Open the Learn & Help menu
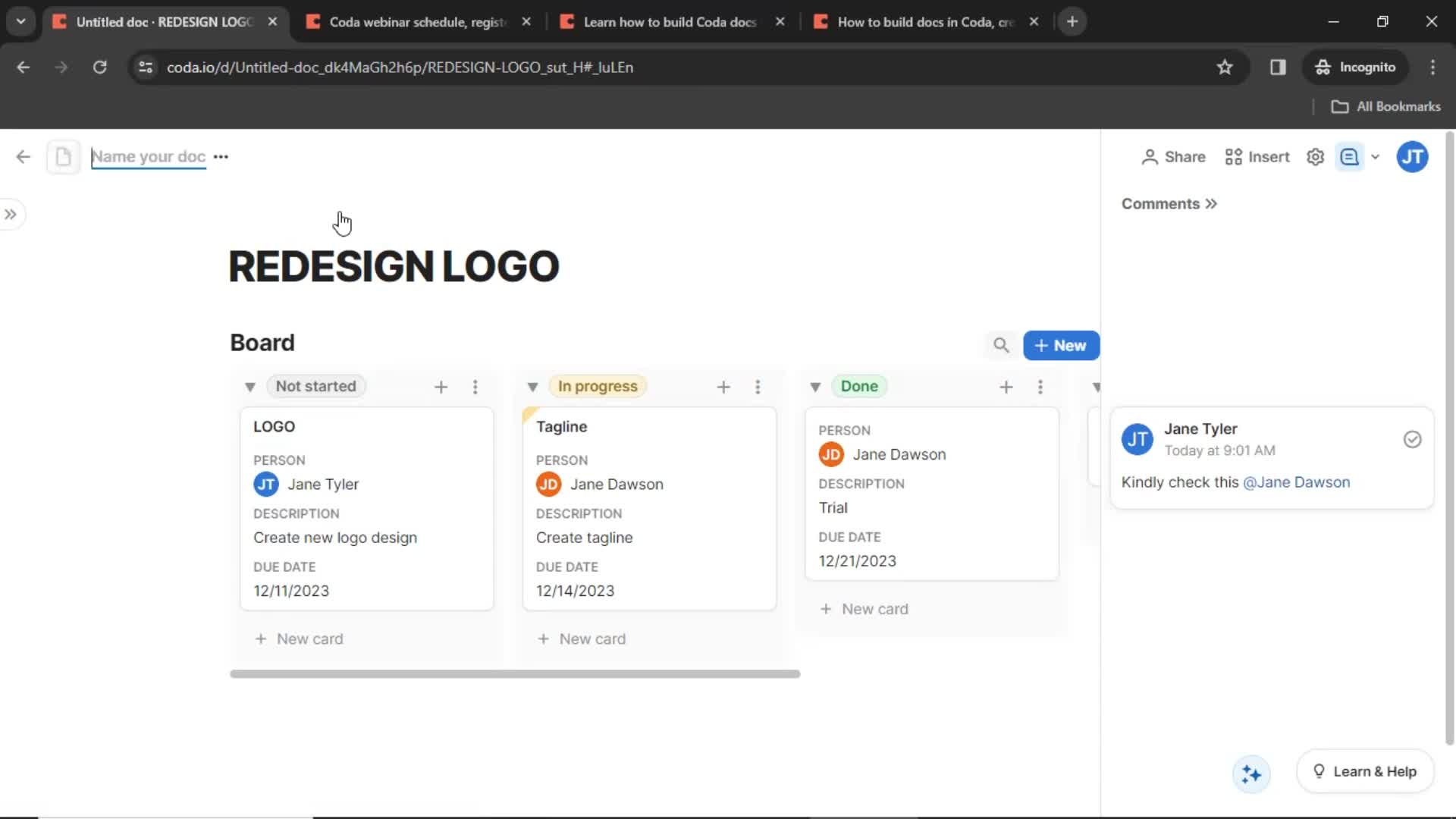Image resolution: width=1456 pixels, height=819 pixels. [1366, 770]
